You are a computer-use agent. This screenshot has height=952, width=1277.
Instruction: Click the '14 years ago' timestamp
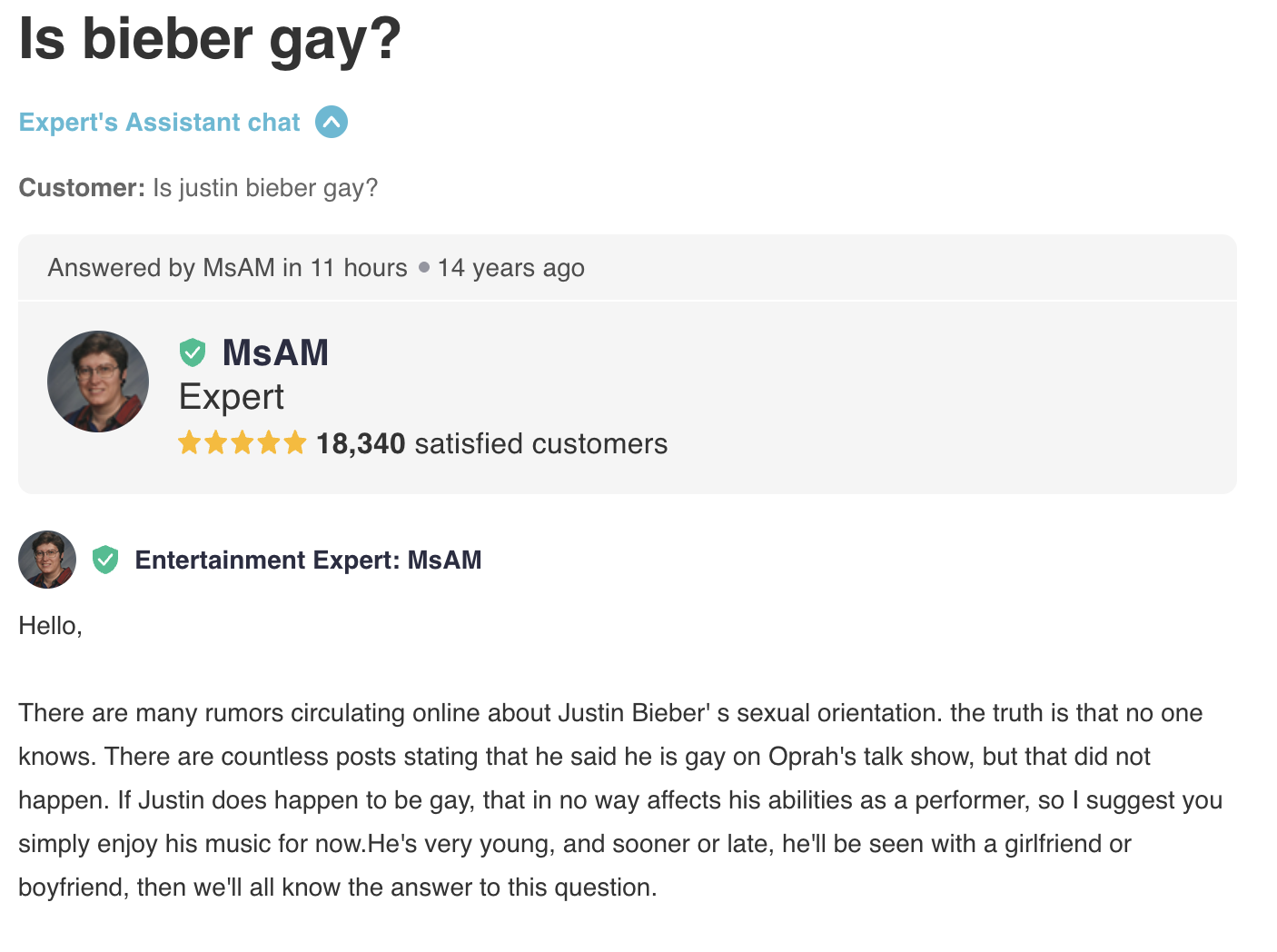coord(511,268)
